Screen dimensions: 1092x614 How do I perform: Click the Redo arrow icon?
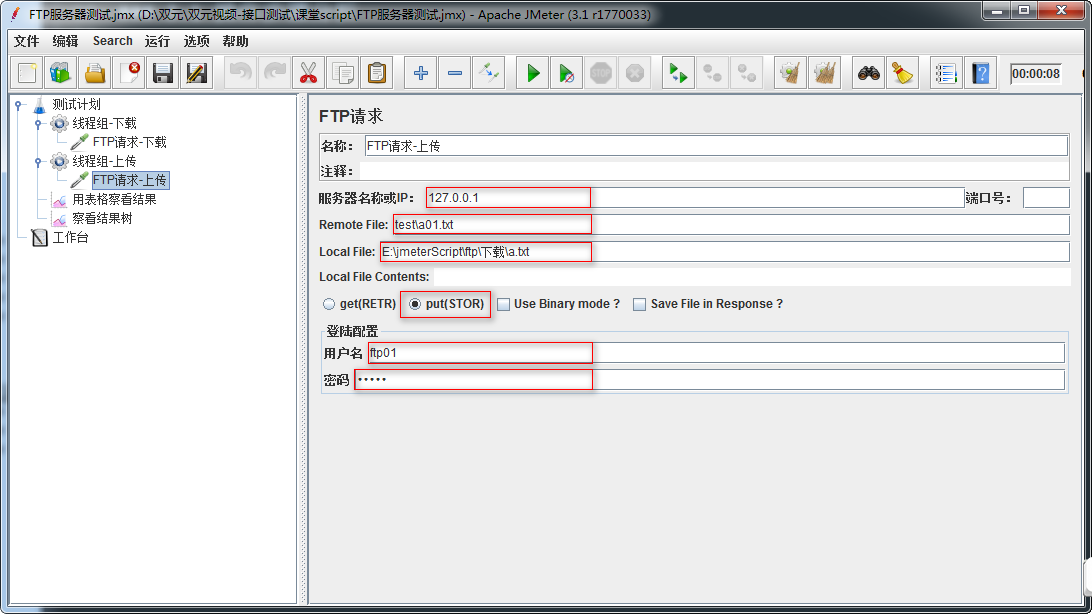pos(274,73)
